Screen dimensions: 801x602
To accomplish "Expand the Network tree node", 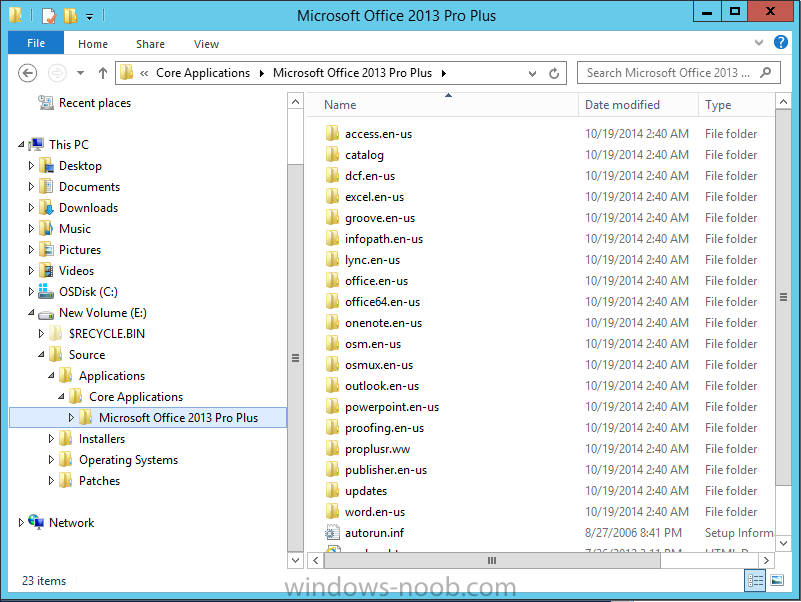I will point(21,522).
